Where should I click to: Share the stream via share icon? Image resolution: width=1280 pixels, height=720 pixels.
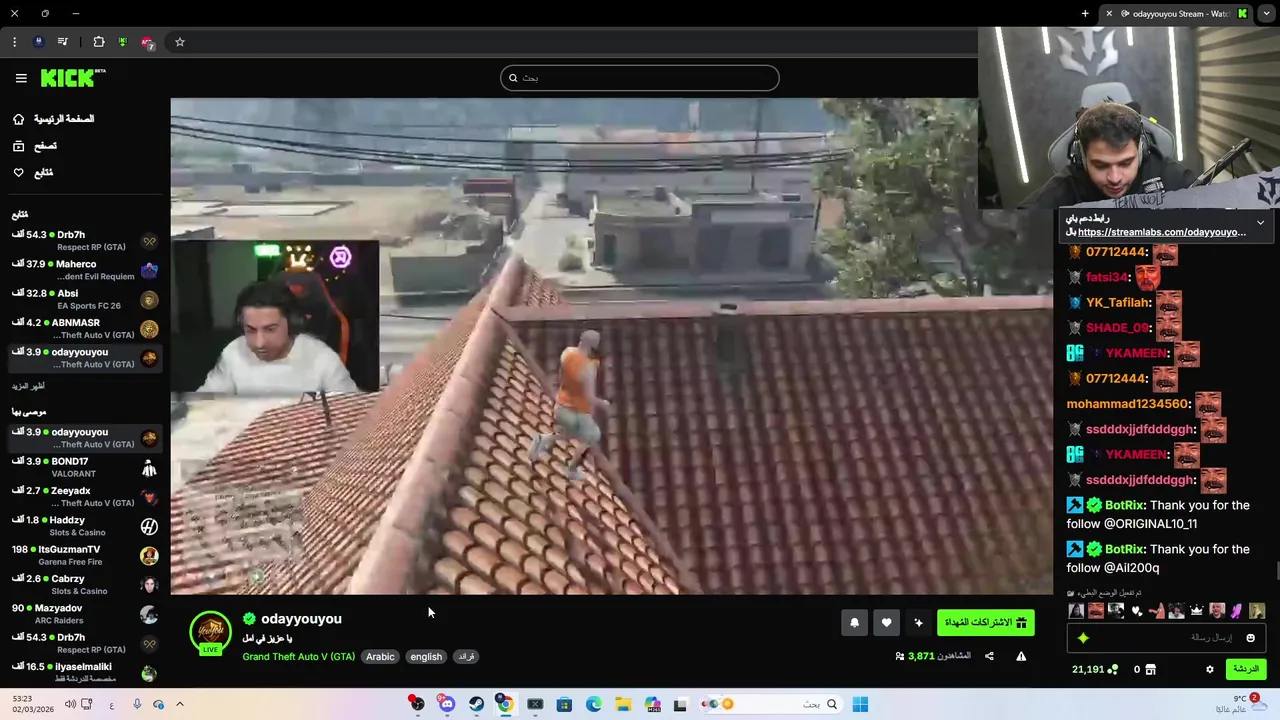989,656
